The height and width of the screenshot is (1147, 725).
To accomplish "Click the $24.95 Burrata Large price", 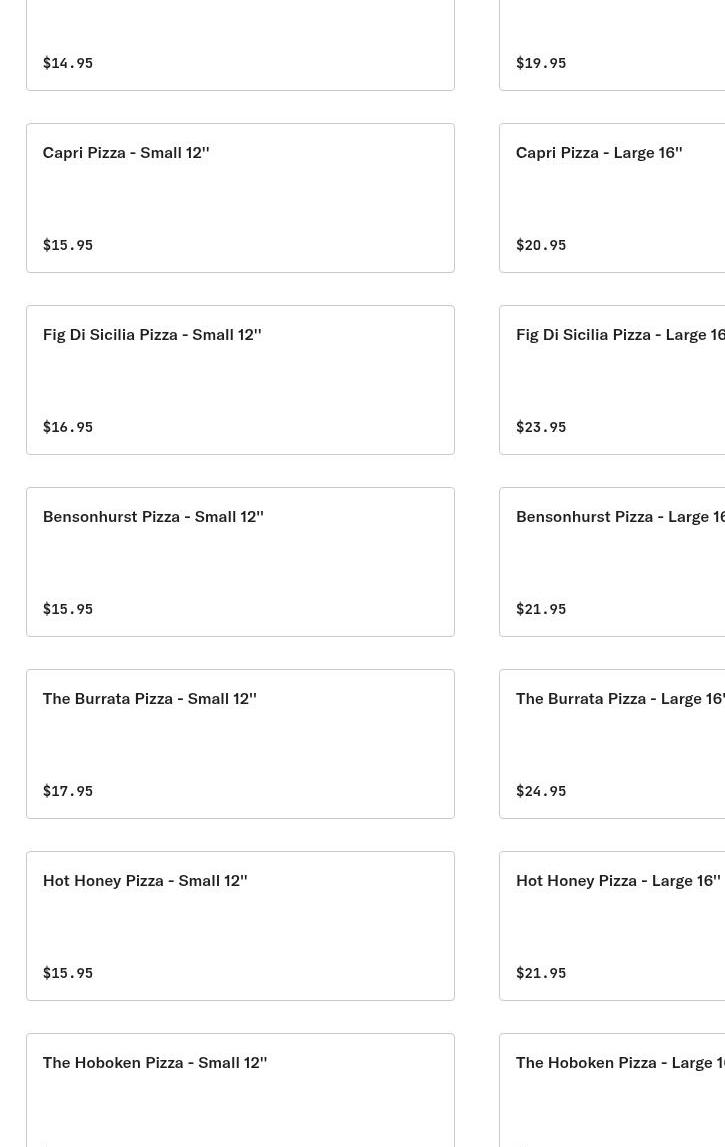I will pos(541,791).
